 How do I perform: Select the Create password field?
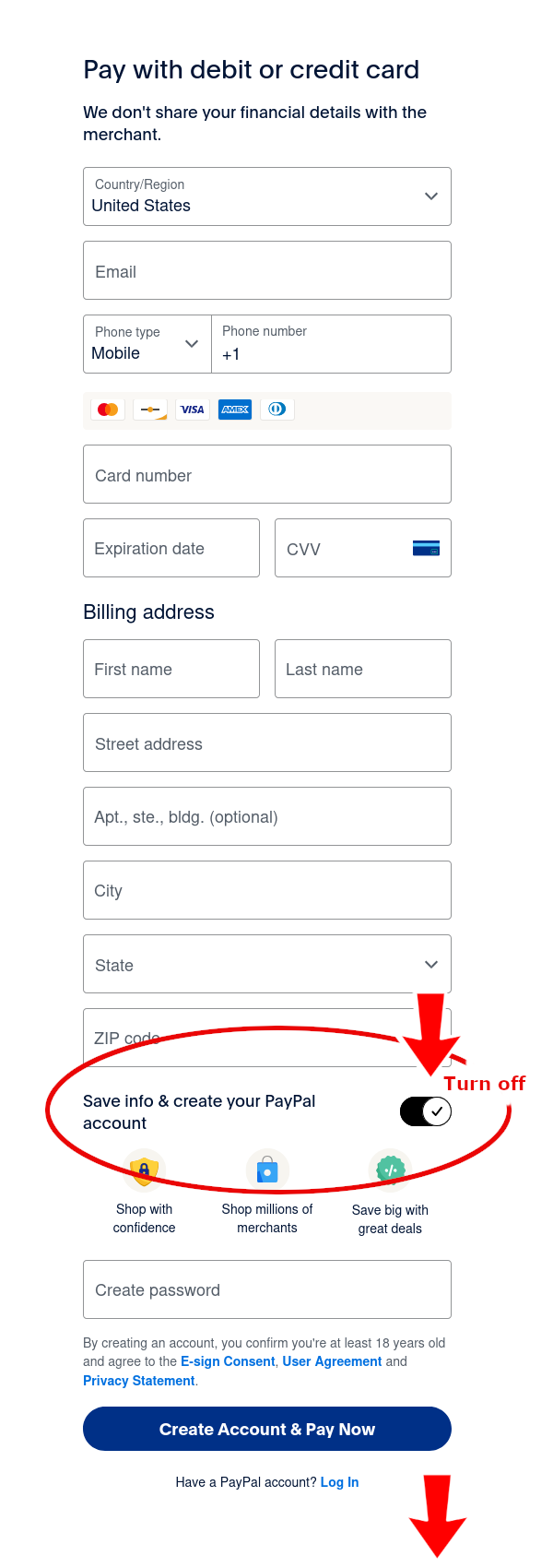click(267, 1289)
